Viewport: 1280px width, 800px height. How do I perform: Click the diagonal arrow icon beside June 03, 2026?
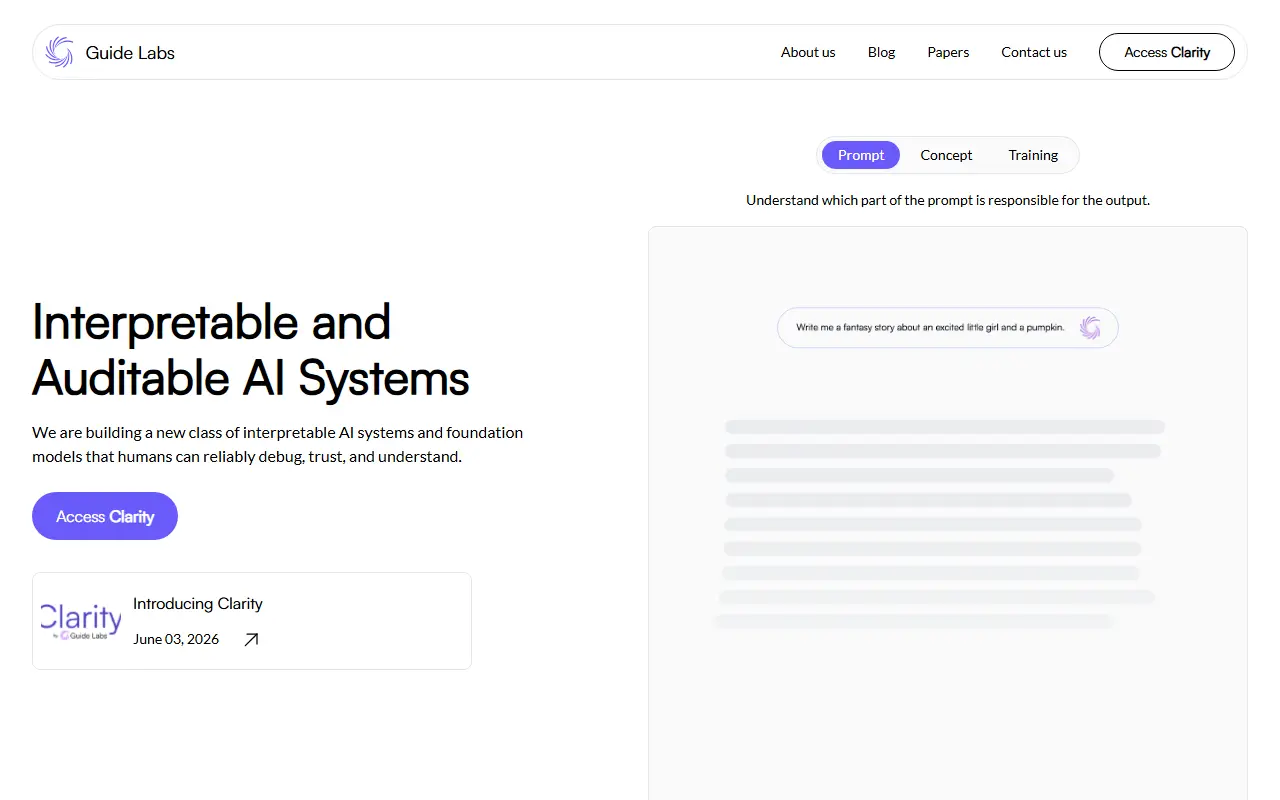pos(251,639)
